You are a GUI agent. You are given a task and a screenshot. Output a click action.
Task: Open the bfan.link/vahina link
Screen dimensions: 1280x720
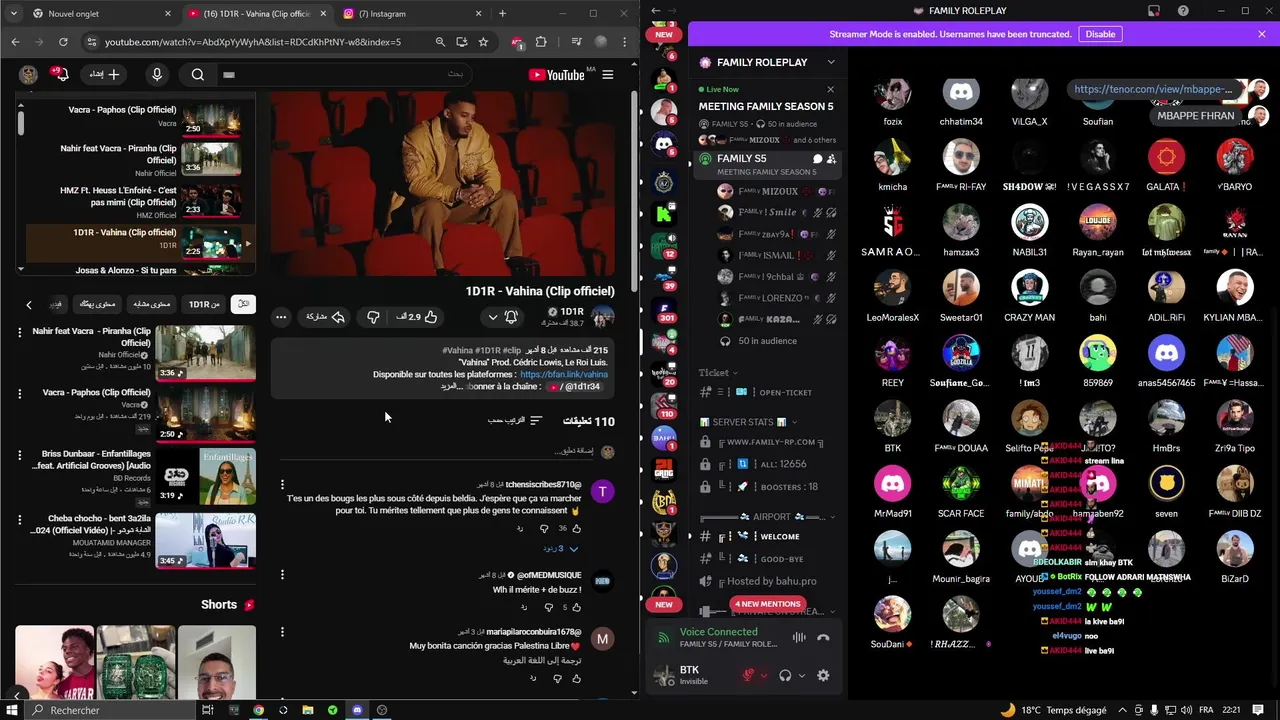[x=564, y=374]
